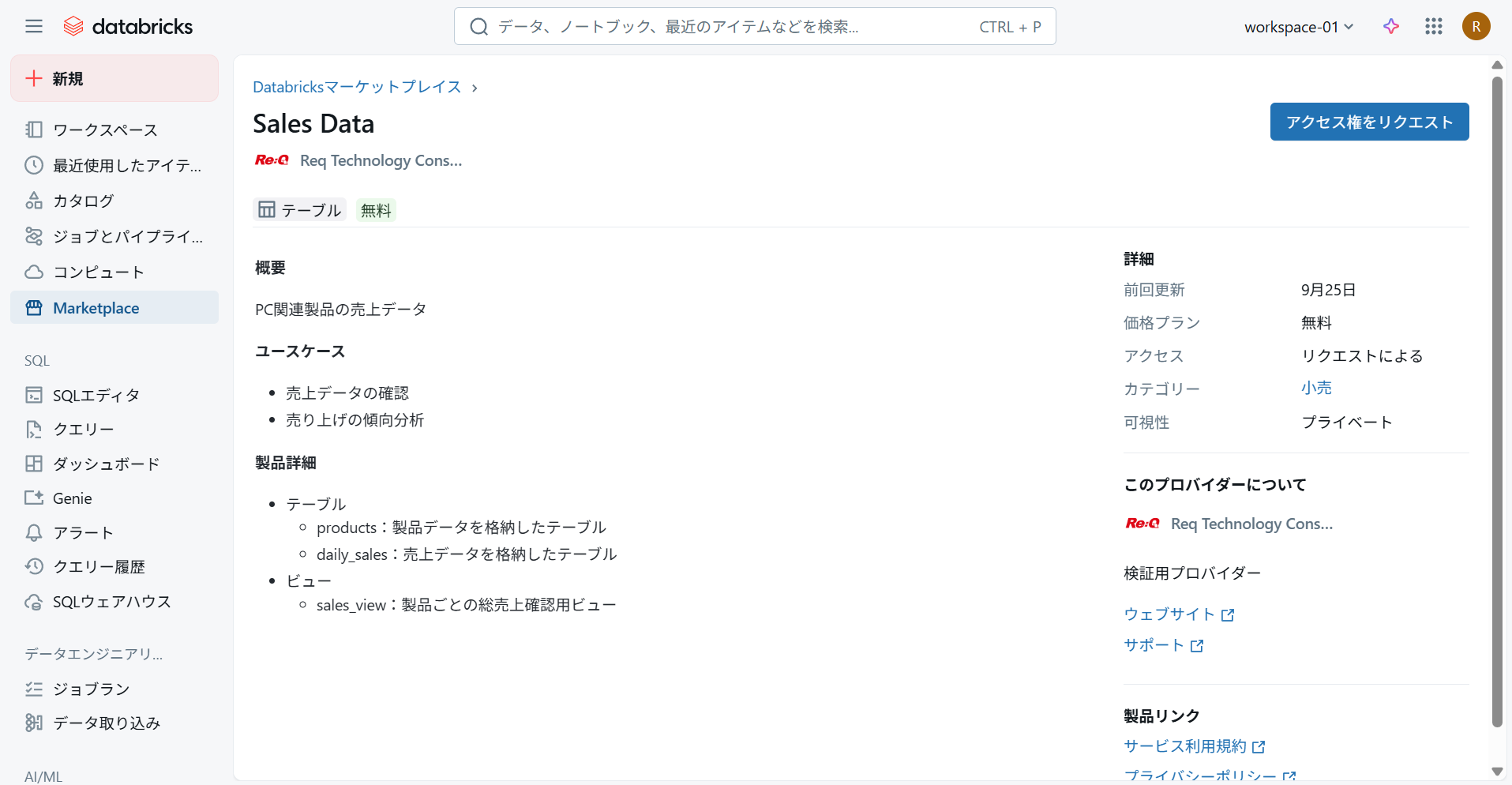
Task: Open Genie in the sidebar
Action: 114,498
